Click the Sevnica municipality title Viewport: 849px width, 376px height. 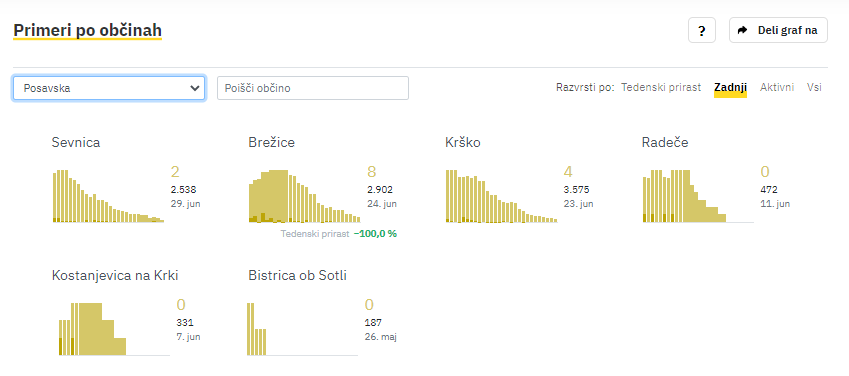point(76,142)
